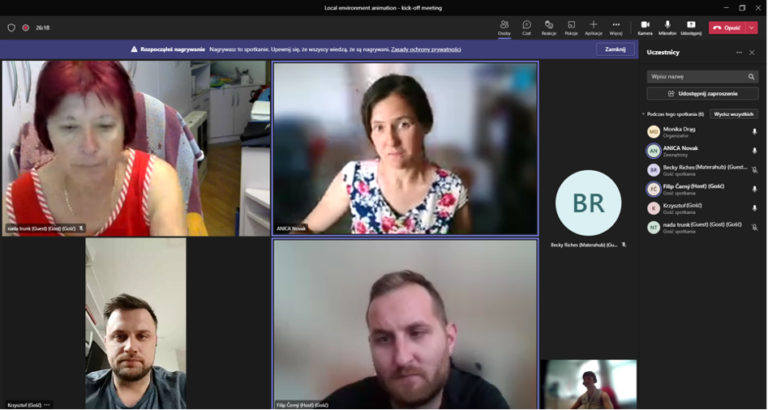Viewport: 768px width, 410px height.
Task: Close the Uczestnicy panel with X
Action: pyautogui.click(x=753, y=52)
